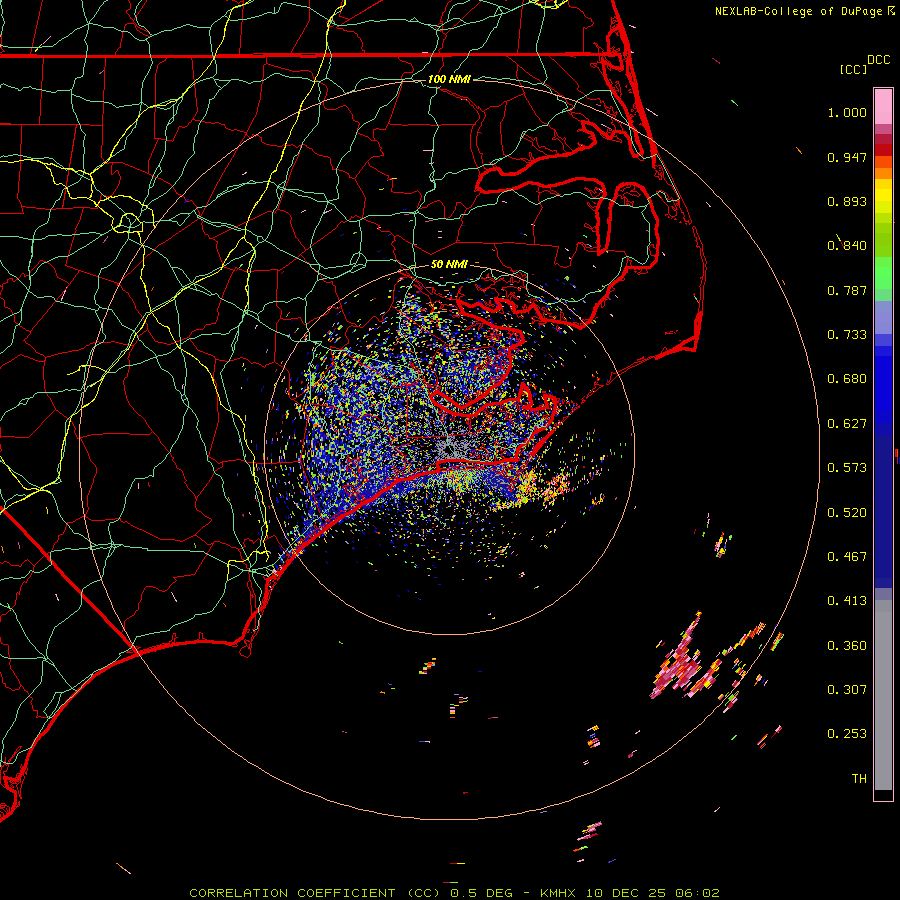The width and height of the screenshot is (900, 900).
Task: Select the 0.947 scale value
Action: pos(847,157)
